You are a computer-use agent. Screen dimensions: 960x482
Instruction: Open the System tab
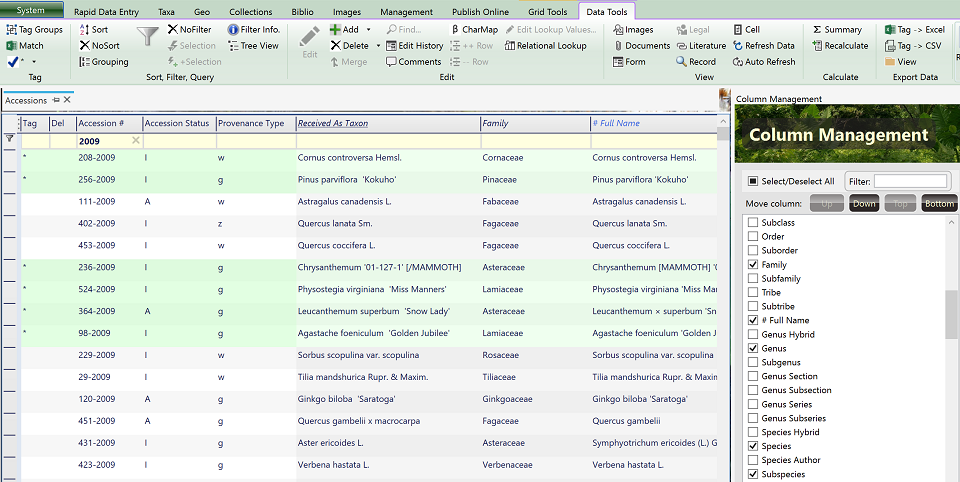(32, 10)
